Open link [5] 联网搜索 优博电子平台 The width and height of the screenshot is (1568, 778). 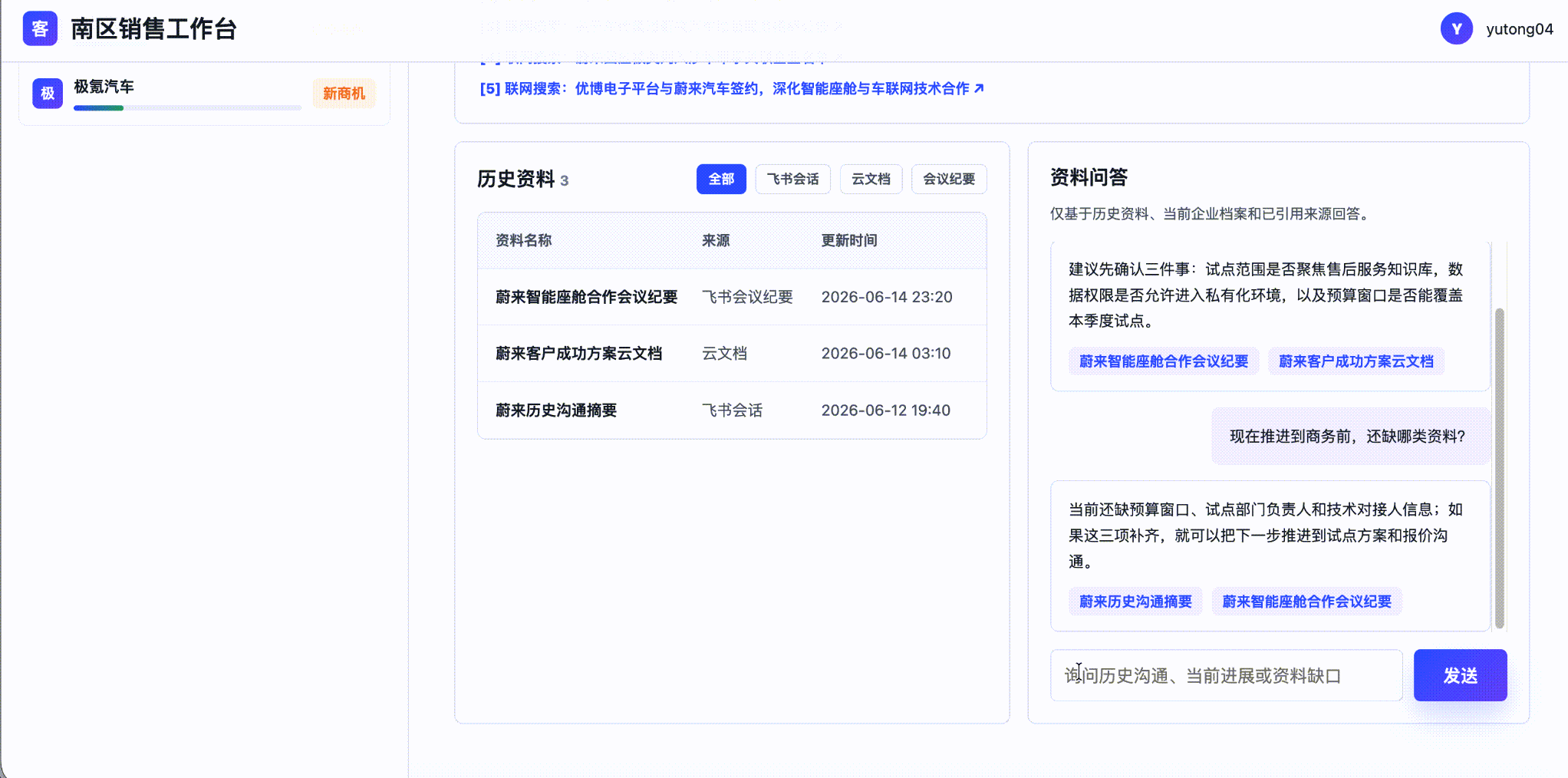[732, 89]
